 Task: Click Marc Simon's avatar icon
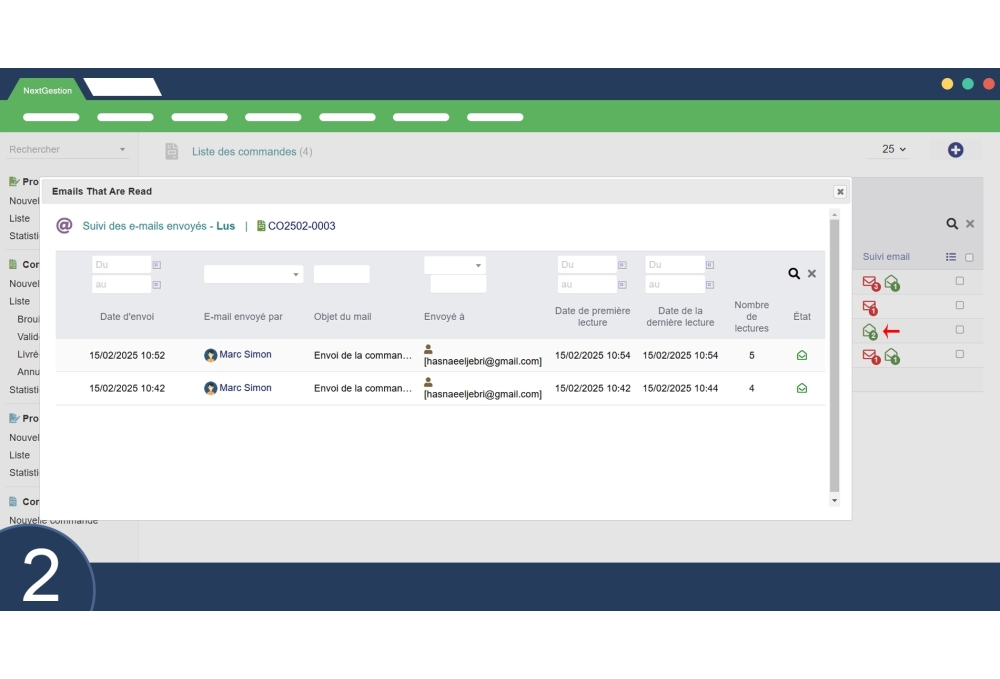click(212, 353)
